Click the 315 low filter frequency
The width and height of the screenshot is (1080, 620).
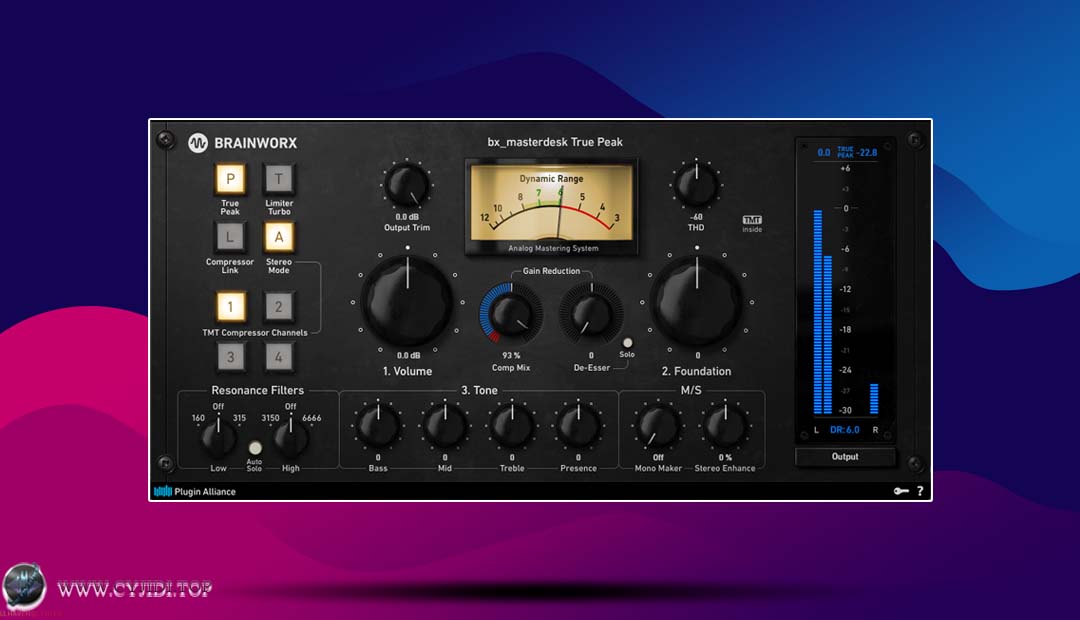pyautogui.click(x=239, y=417)
